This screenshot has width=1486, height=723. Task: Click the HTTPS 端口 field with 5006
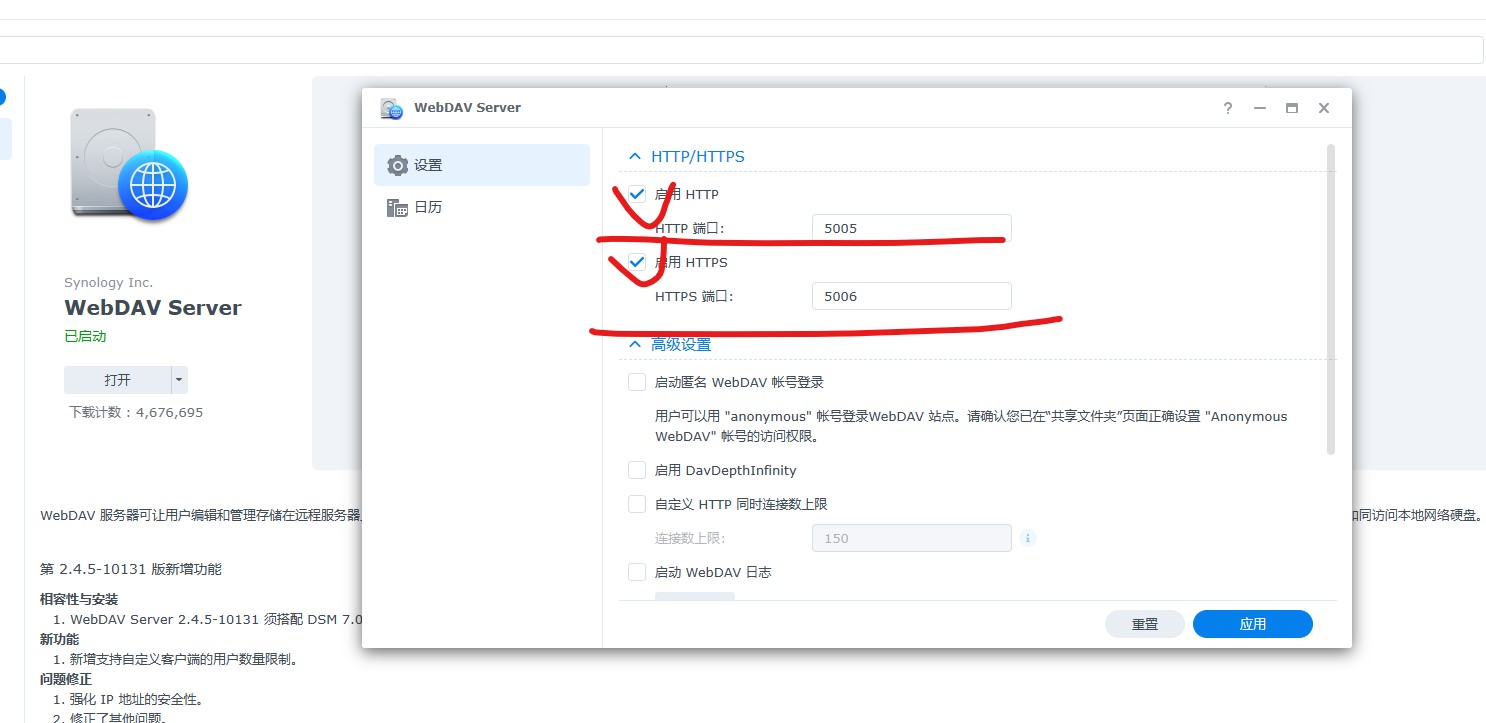[x=912, y=296]
